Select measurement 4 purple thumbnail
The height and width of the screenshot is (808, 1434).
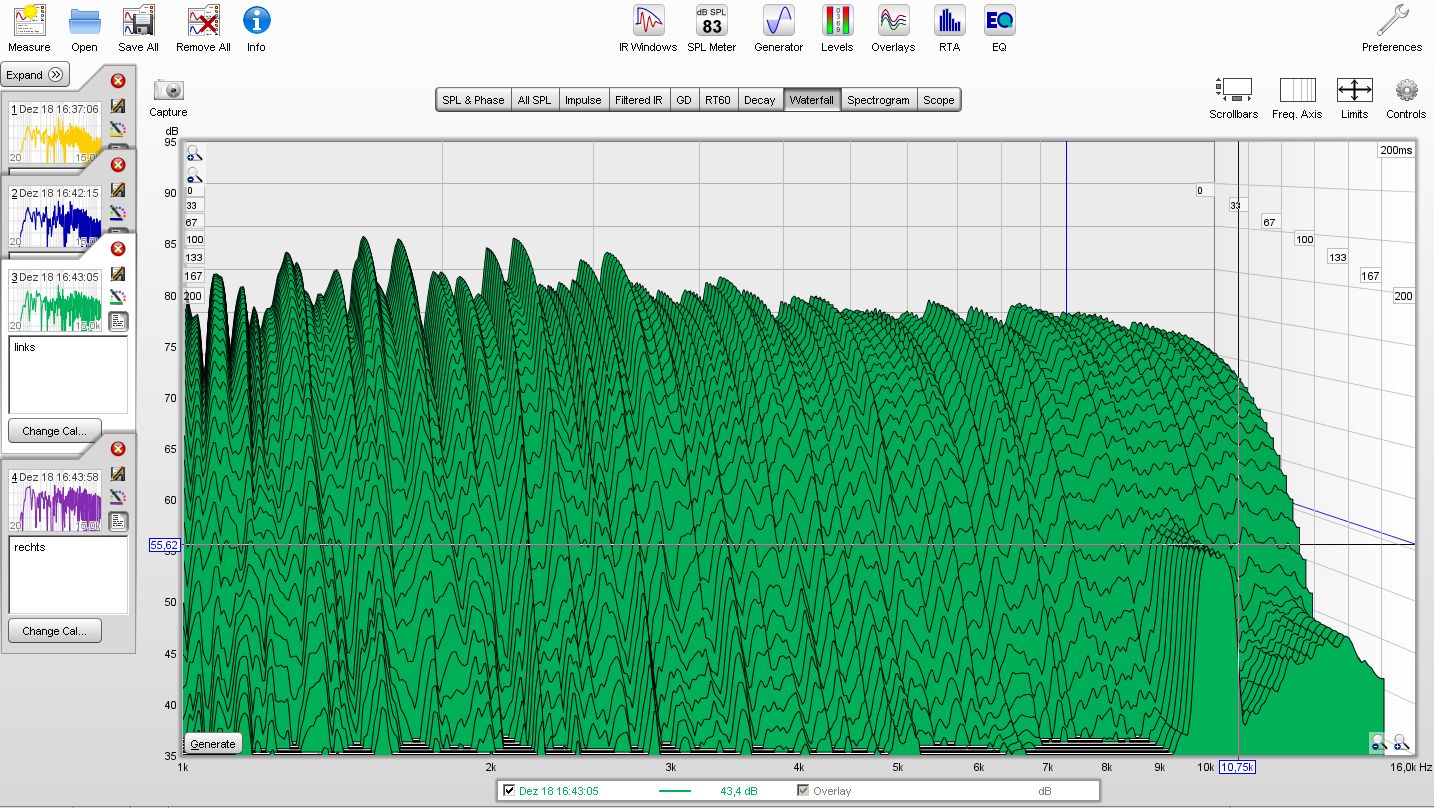[55, 499]
